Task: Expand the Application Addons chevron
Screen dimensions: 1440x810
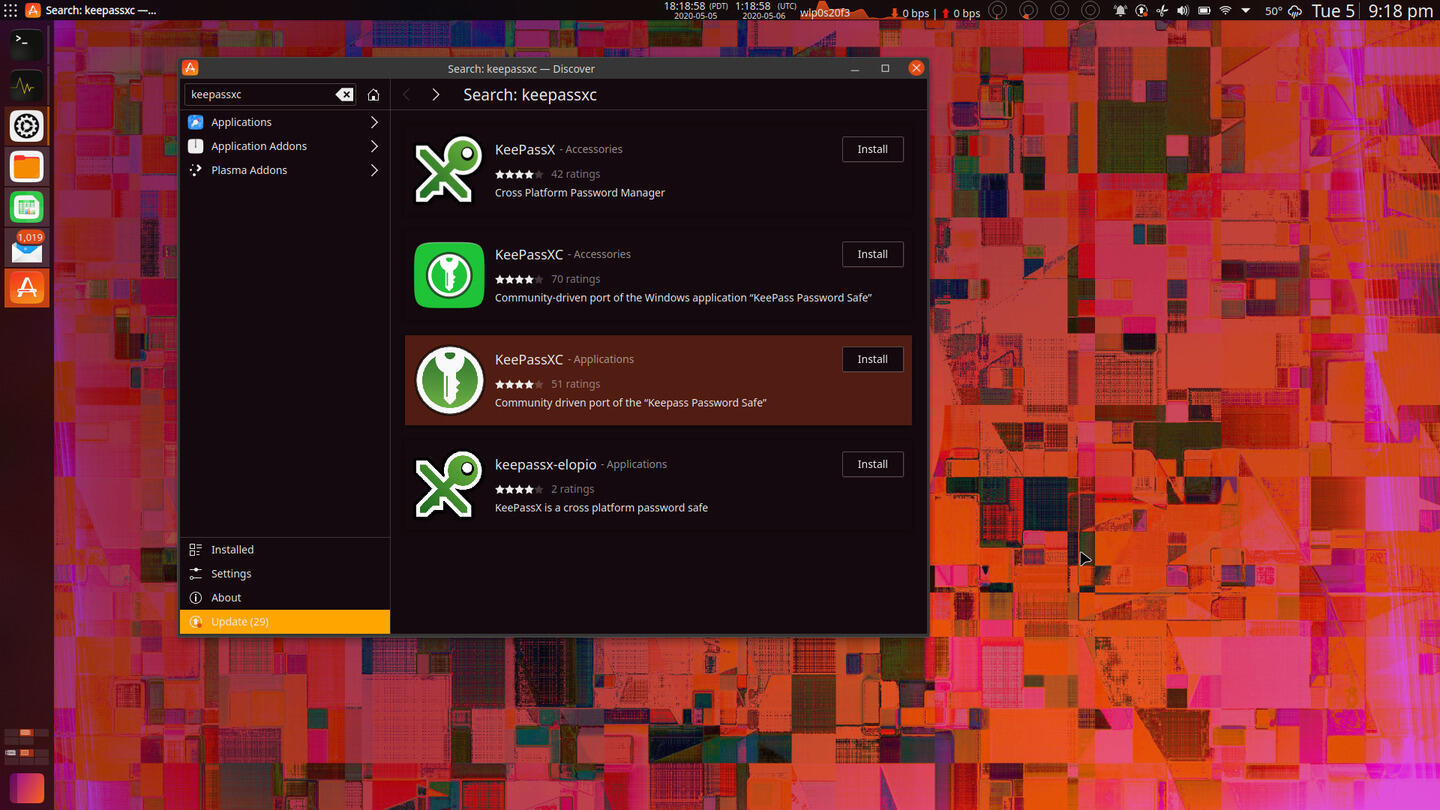Action: pyautogui.click(x=374, y=146)
